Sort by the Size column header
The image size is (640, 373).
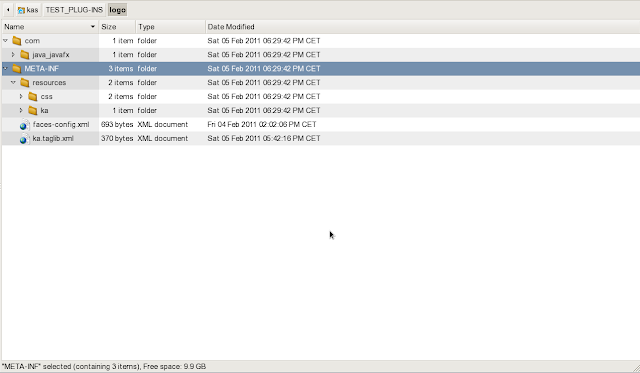click(117, 27)
